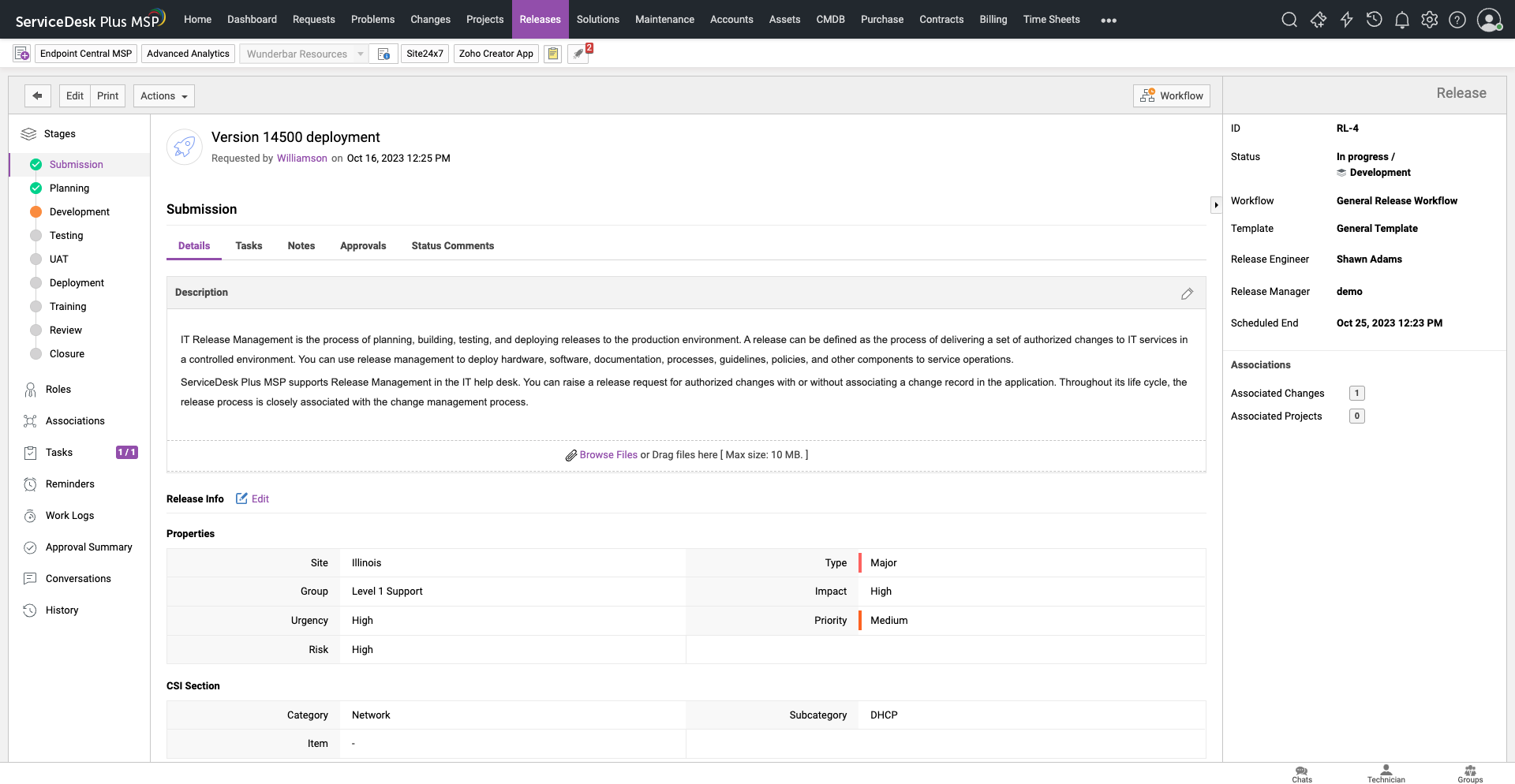Open the Workflow button
The width and height of the screenshot is (1515, 784).
1171,95
